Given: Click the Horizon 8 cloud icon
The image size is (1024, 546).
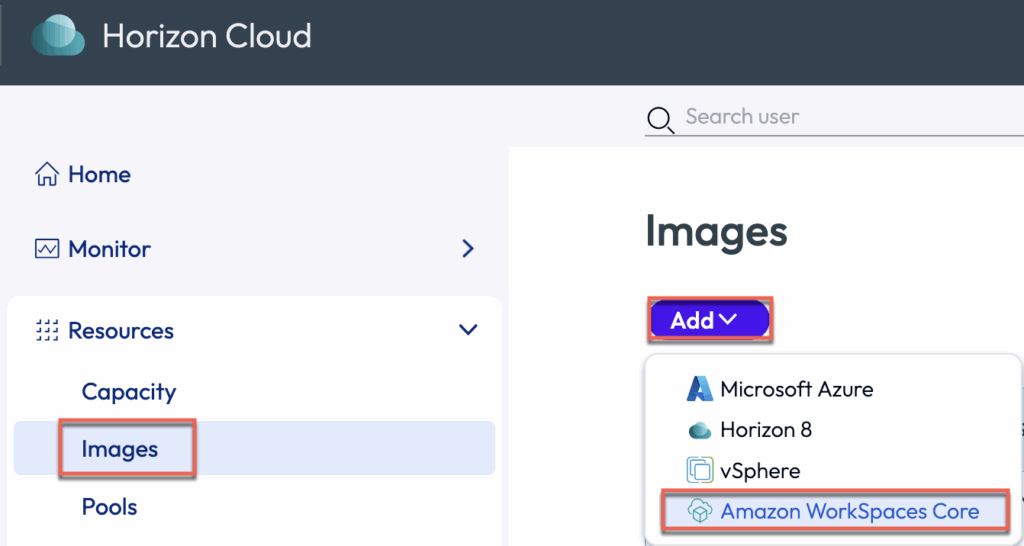Looking at the screenshot, I should tap(699, 431).
